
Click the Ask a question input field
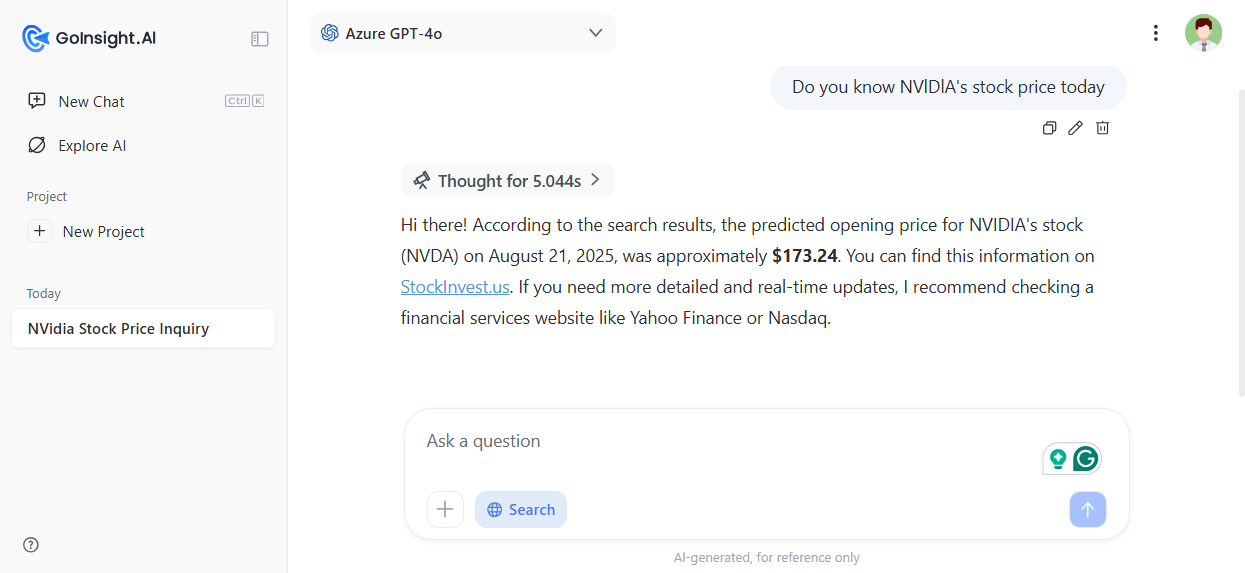(x=730, y=441)
